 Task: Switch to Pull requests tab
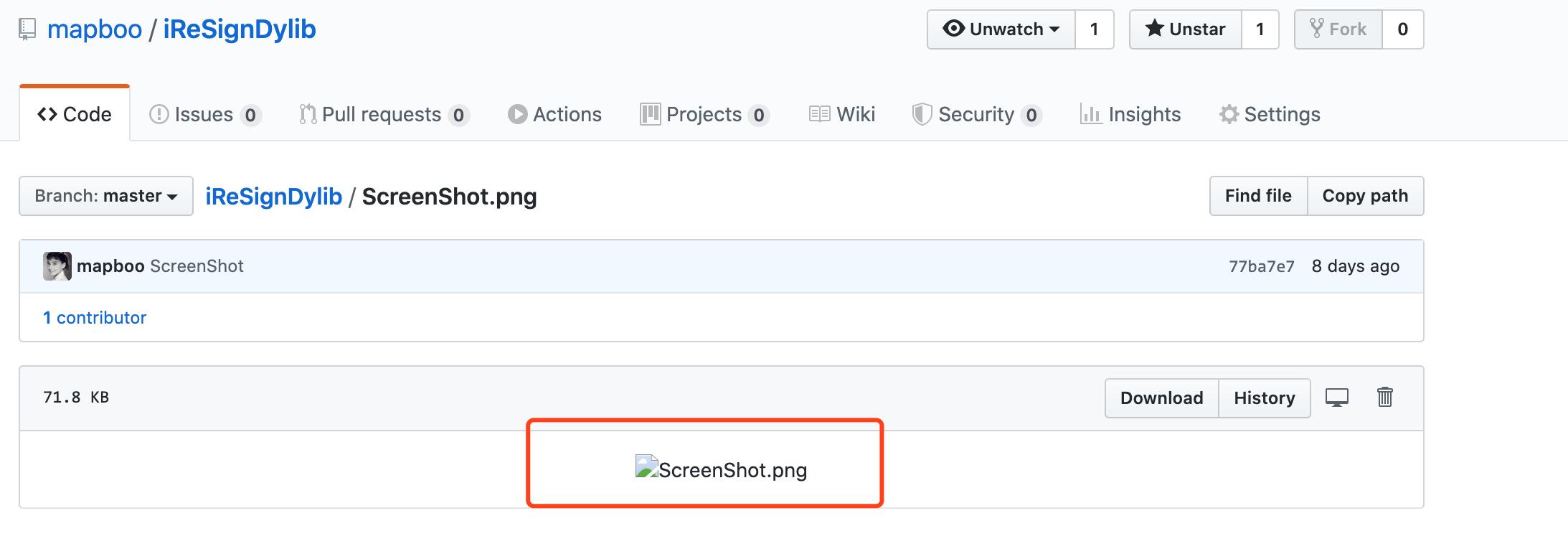point(384,115)
